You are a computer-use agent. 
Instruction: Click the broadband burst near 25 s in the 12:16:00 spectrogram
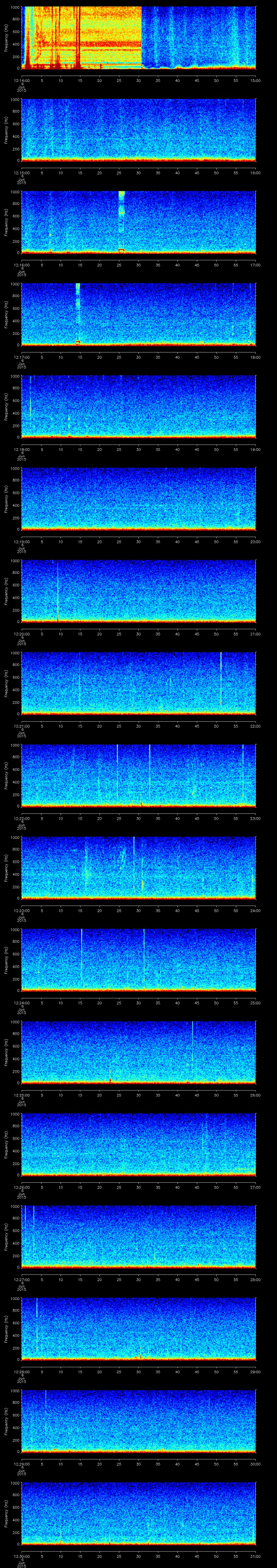(121, 222)
